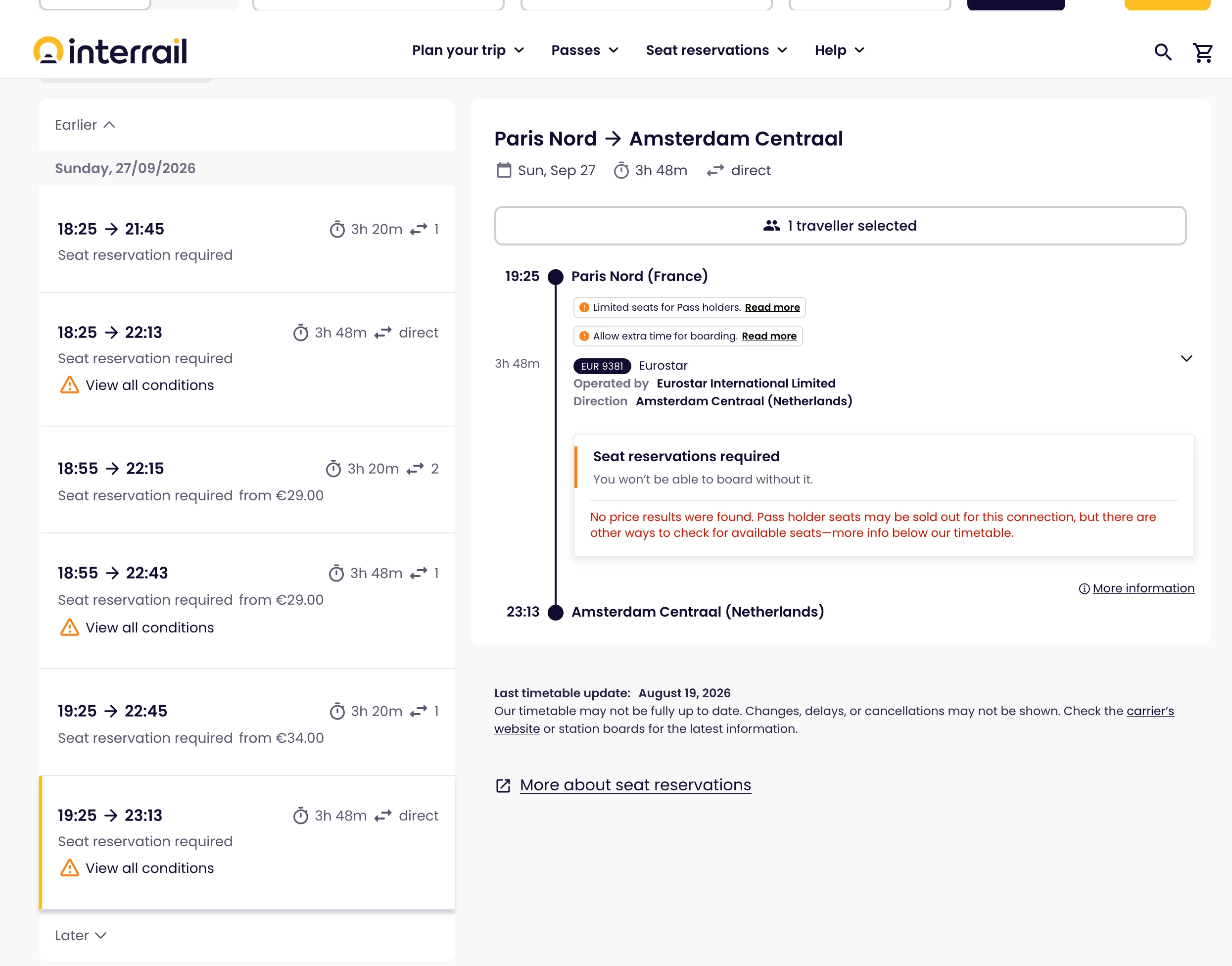The image size is (1232, 966).
Task: Open the Seat reservations menu
Action: [x=716, y=50]
